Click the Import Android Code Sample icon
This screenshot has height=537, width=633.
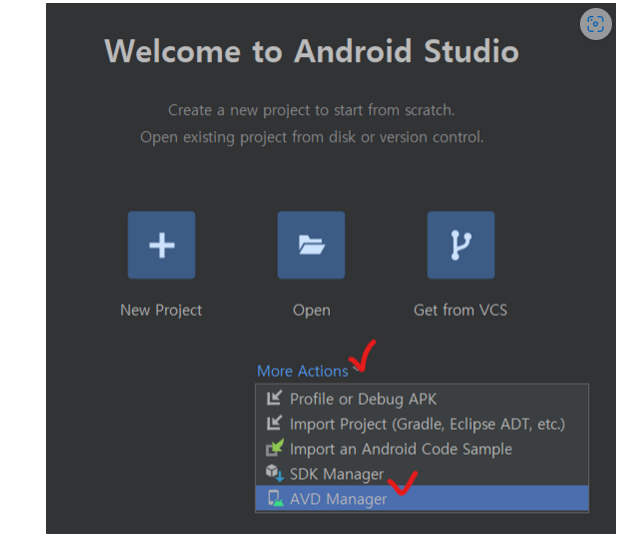click(275, 448)
